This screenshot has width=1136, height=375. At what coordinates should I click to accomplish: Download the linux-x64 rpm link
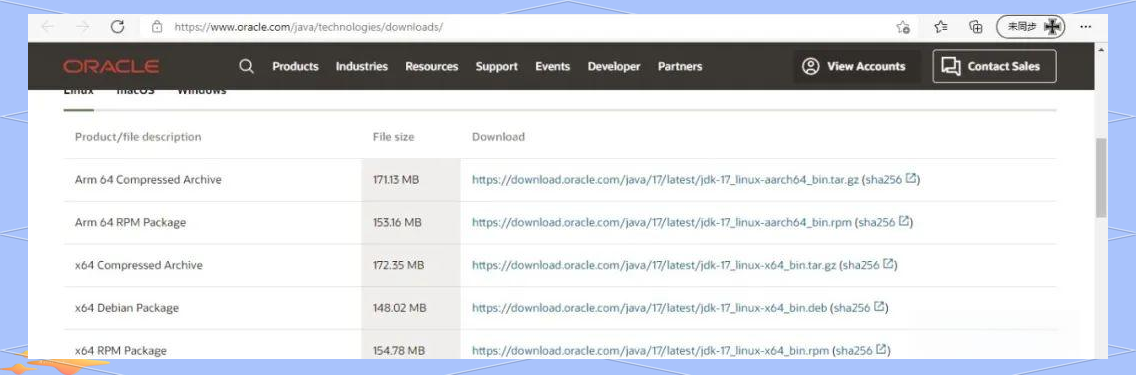(x=650, y=350)
